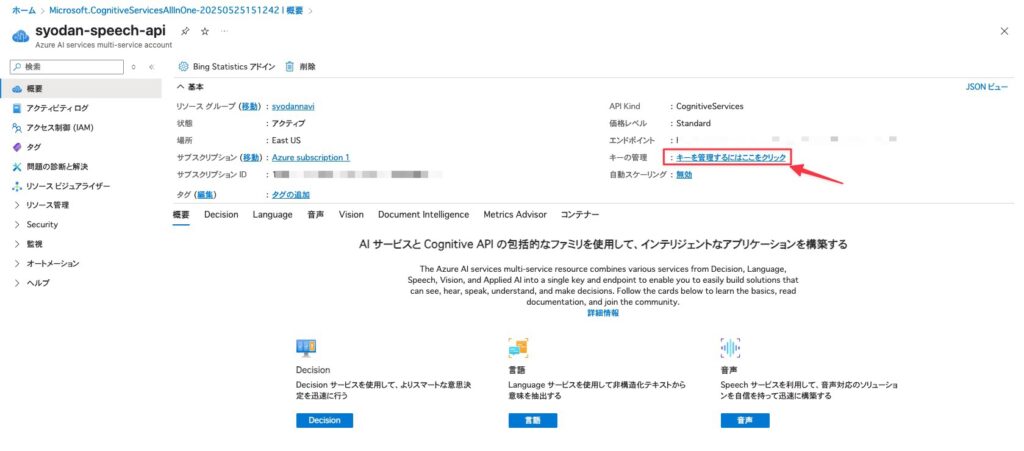This screenshot has height=451, width=1024.
Task: Open the 音声 tab
Action: pyautogui.click(x=315, y=214)
